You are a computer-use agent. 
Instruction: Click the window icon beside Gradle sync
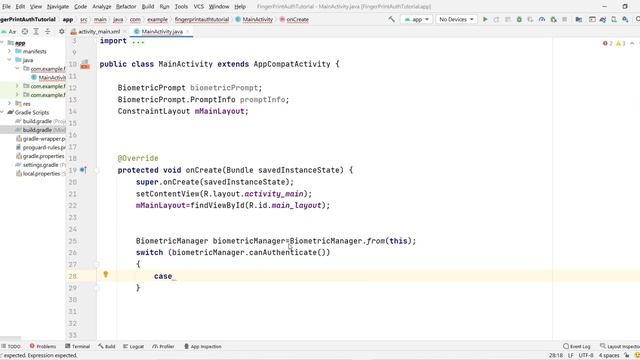[x=592, y=19]
